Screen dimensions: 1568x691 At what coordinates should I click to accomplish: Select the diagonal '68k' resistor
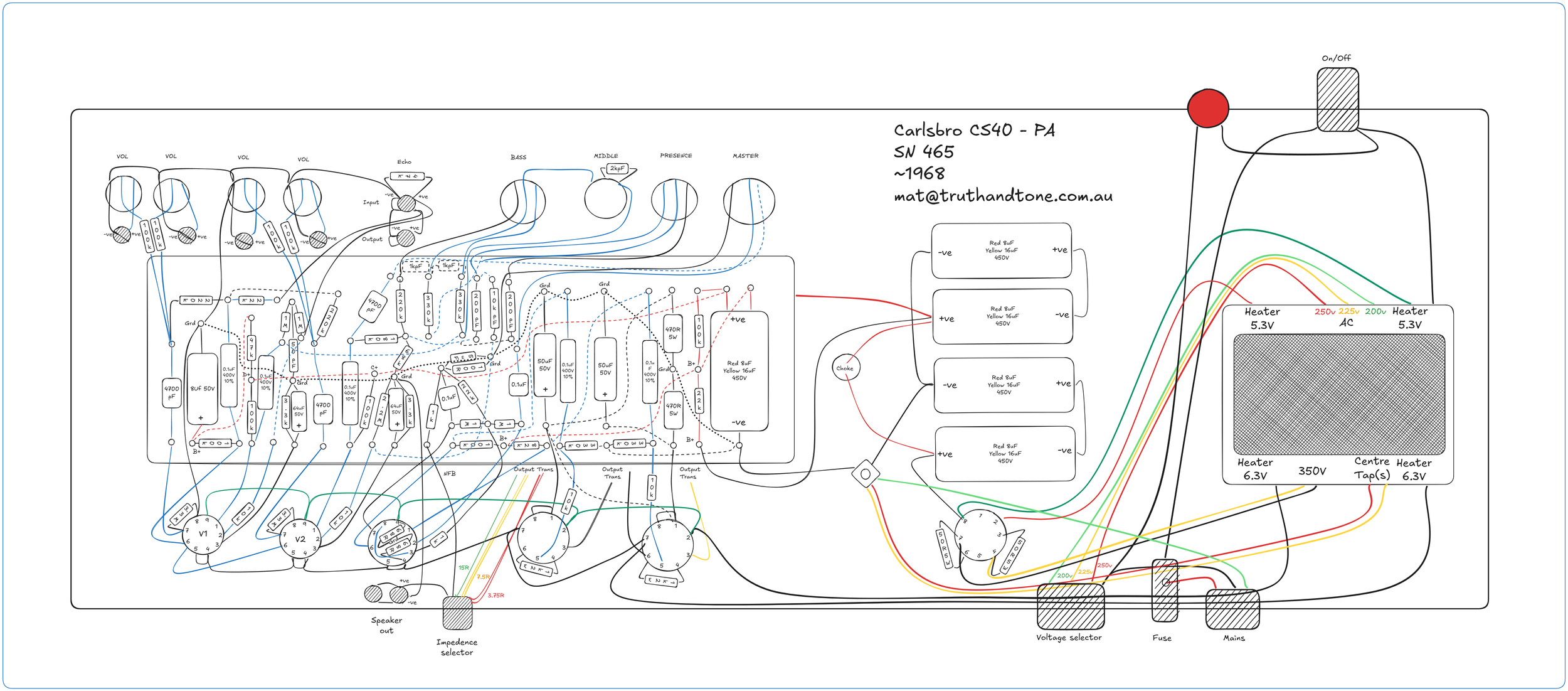[x=403, y=358]
